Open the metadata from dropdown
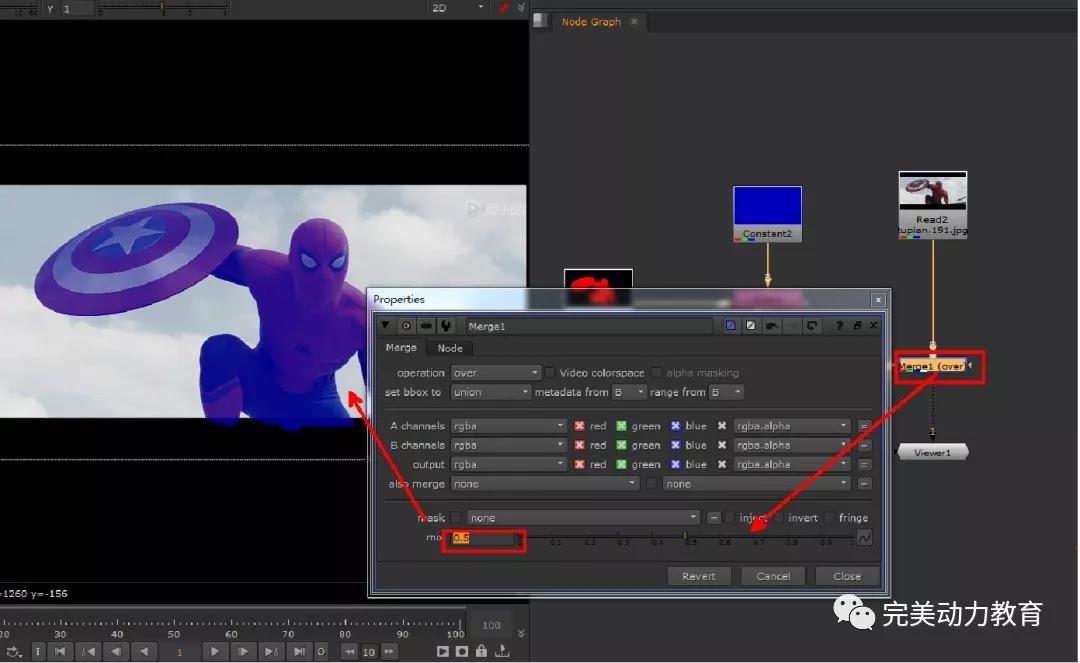The image size is (1080, 663). pyautogui.click(x=629, y=392)
